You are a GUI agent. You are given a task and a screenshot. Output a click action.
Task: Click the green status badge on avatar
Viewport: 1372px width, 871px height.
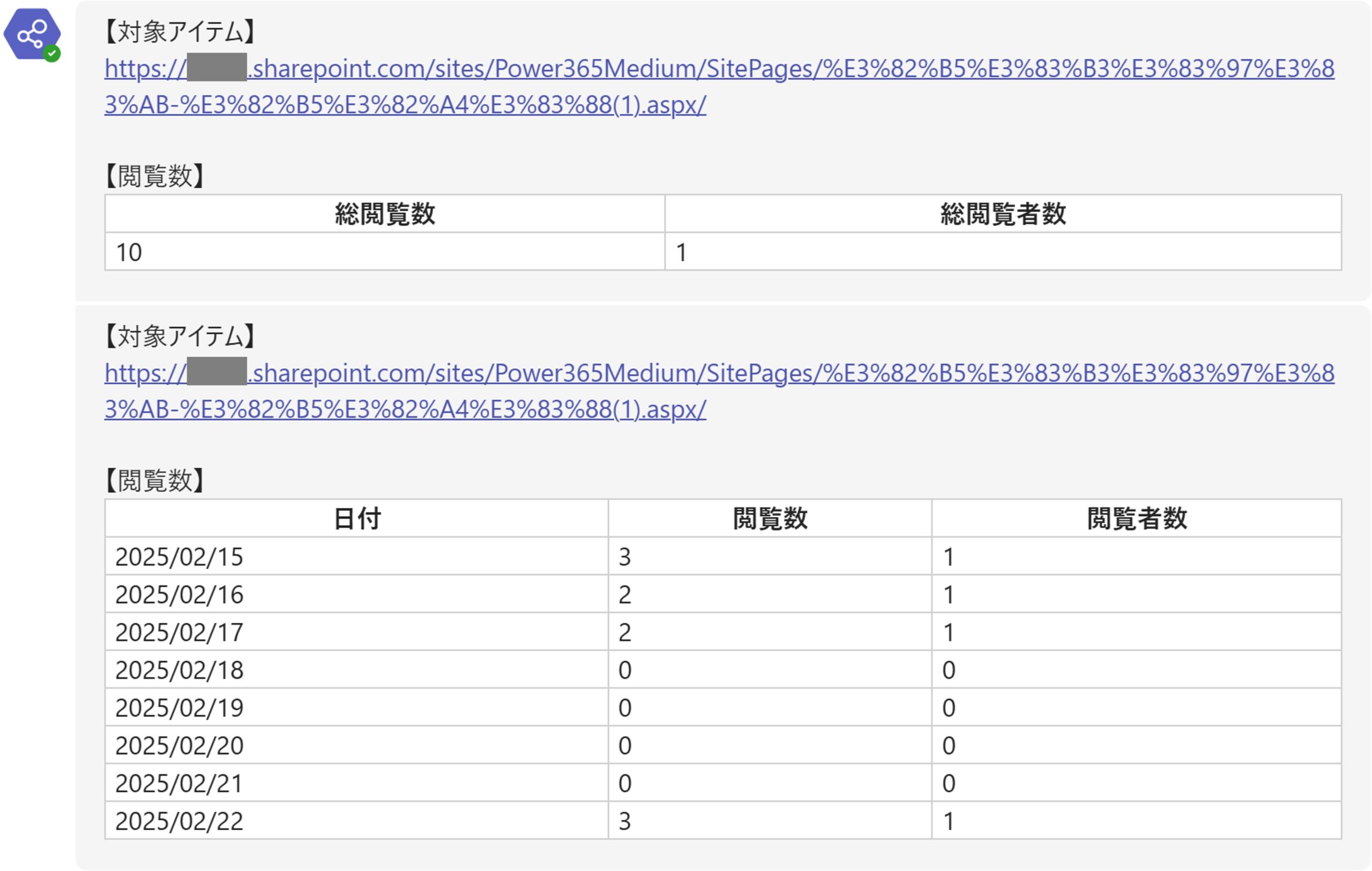(x=53, y=54)
